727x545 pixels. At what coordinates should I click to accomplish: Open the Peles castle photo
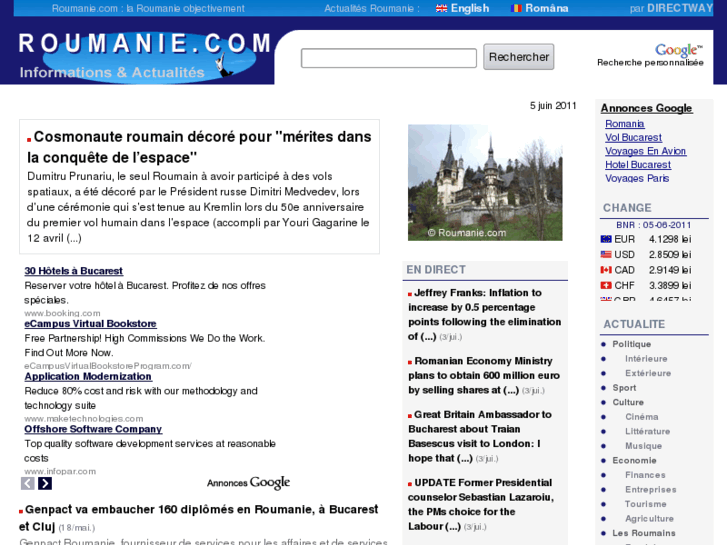[485, 182]
